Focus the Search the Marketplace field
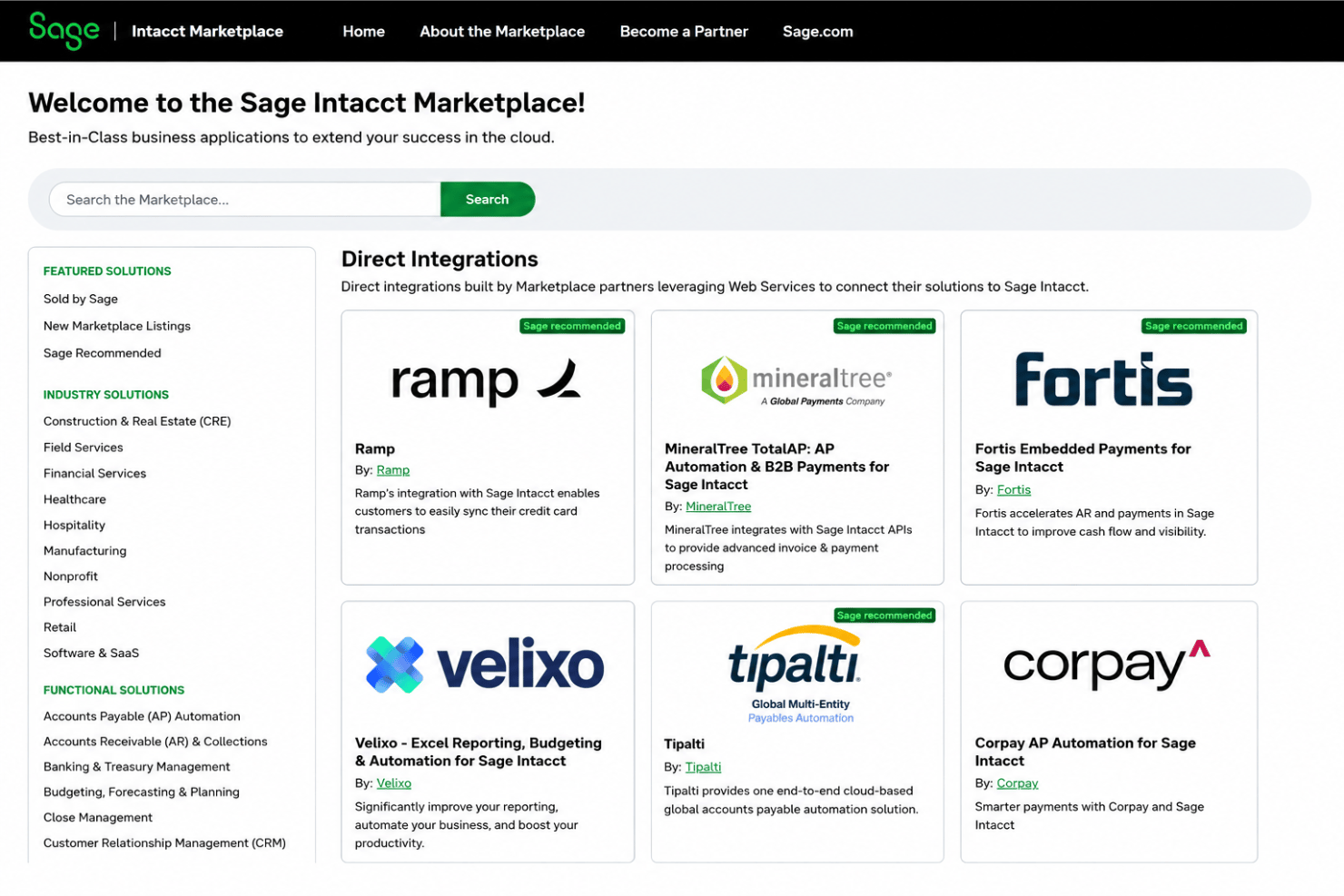This screenshot has width=1344, height=896. tap(245, 200)
